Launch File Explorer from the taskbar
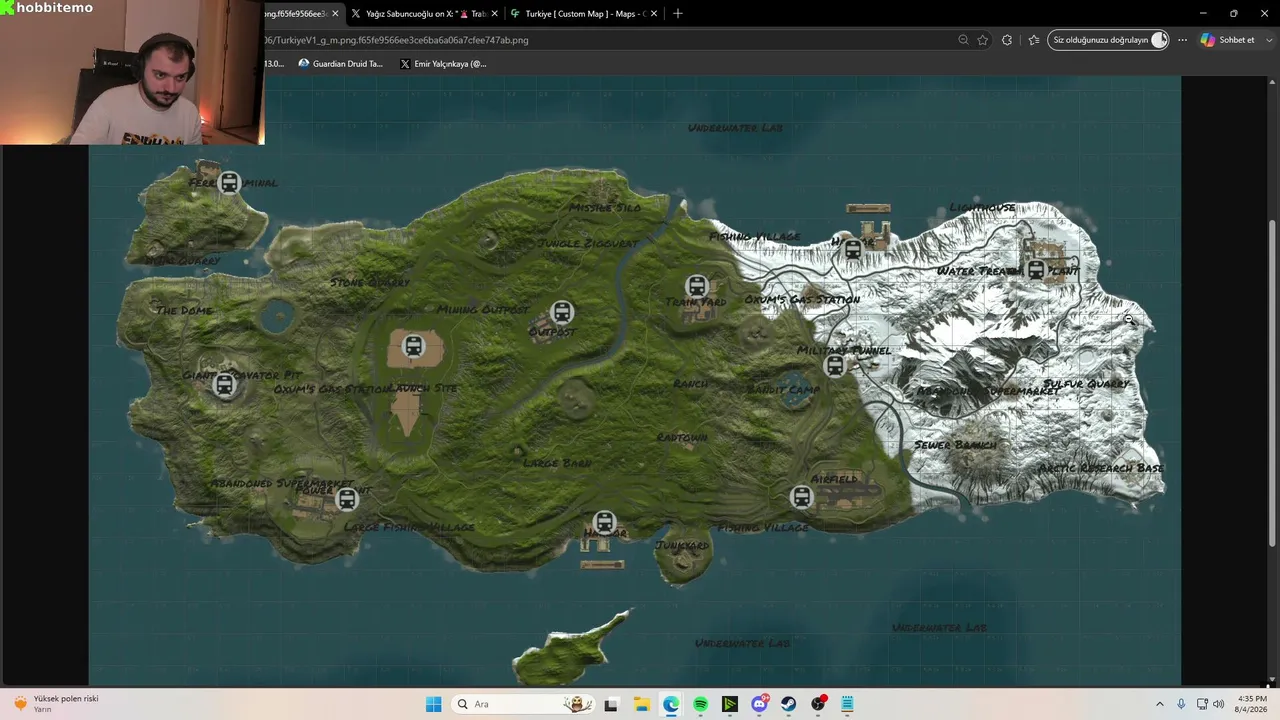 pyautogui.click(x=641, y=704)
